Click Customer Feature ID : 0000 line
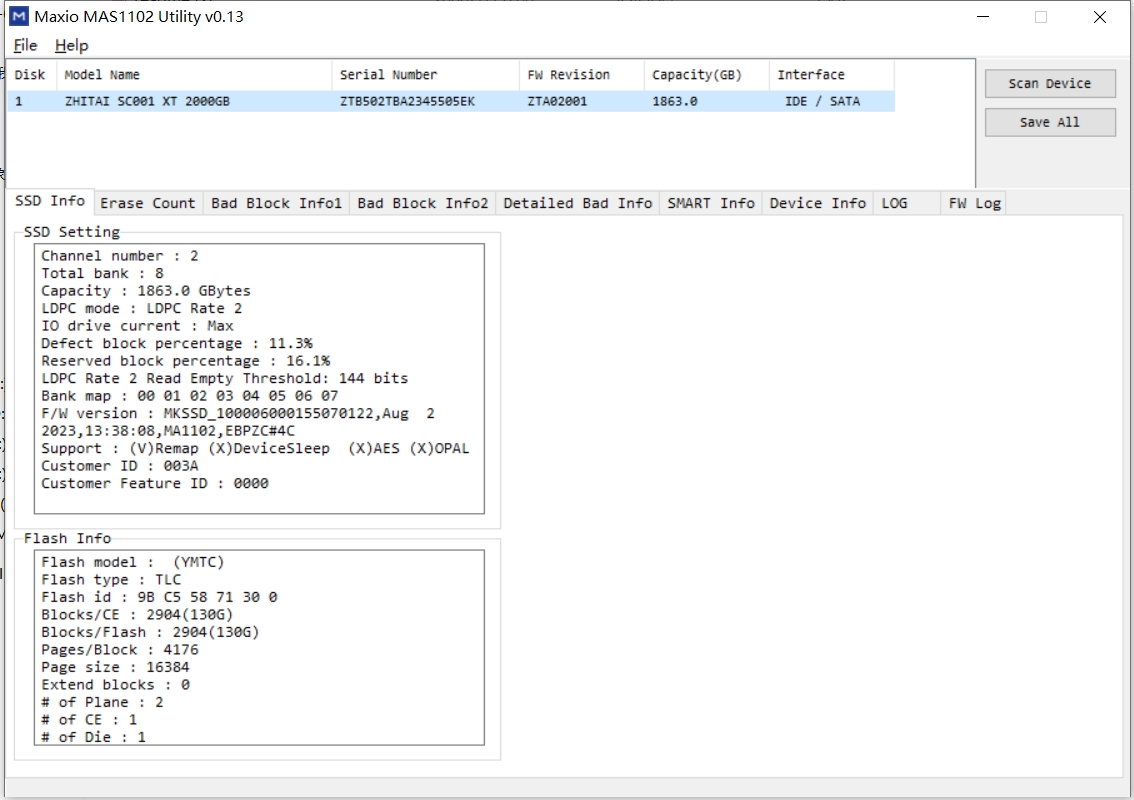This screenshot has width=1134, height=800. click(155, 483)
